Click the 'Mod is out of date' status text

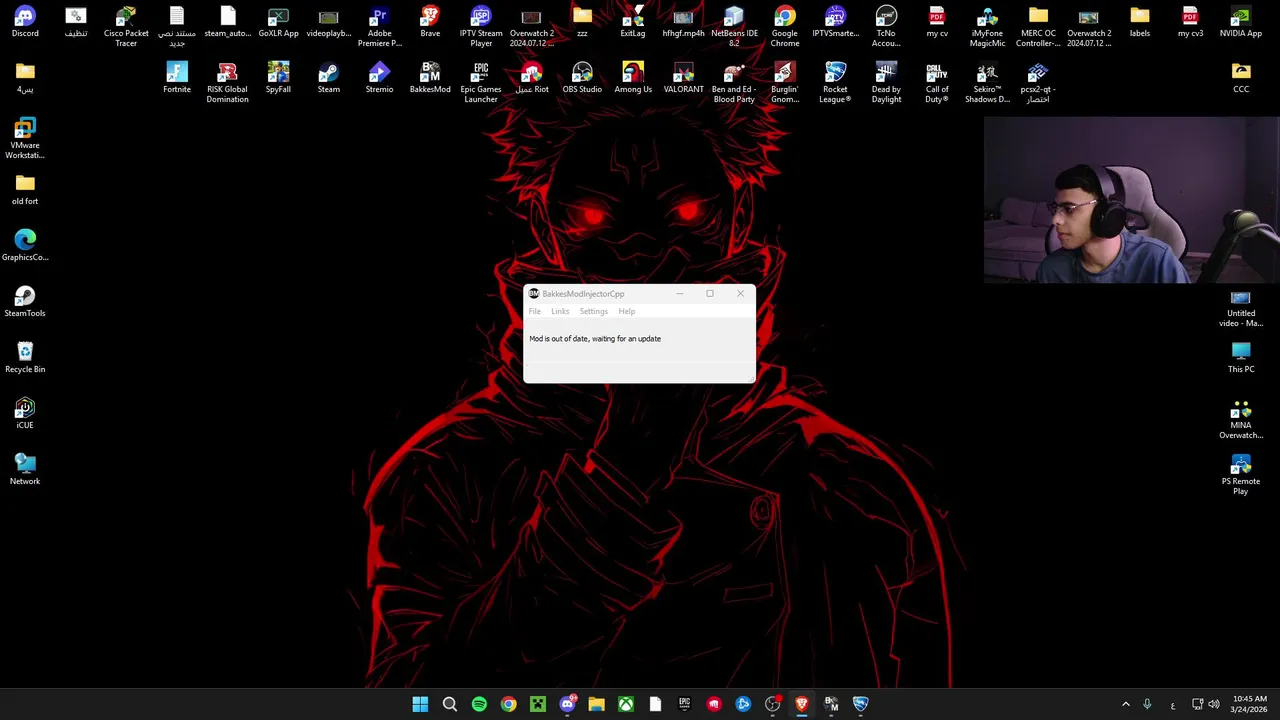(595, 338)
